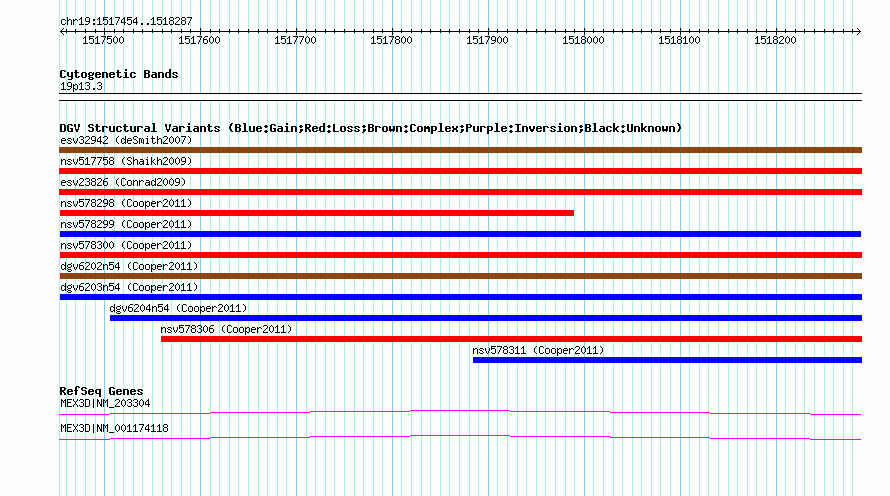Select the magenta MEX3D NM_203304 transcript line
Screen dimensions: 890x496
click(x=460, y=412)
